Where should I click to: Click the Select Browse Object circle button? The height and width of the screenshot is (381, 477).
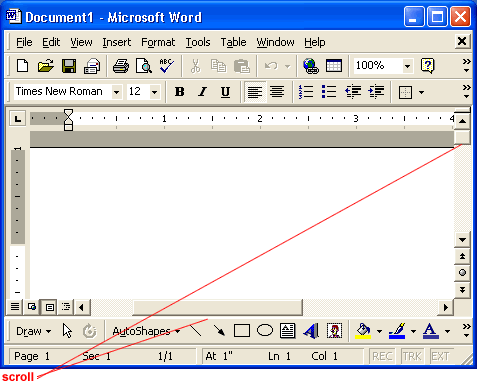pyautogui.click(x=462, y=273)
